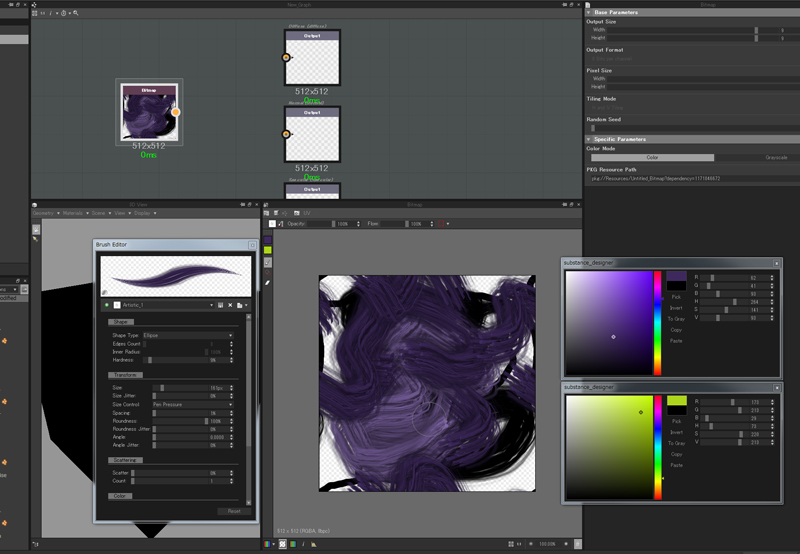The width and height of the screenshot is (800, 554).
Task: Click the timer icon in graph toolbar
Action: pos(63,13)
